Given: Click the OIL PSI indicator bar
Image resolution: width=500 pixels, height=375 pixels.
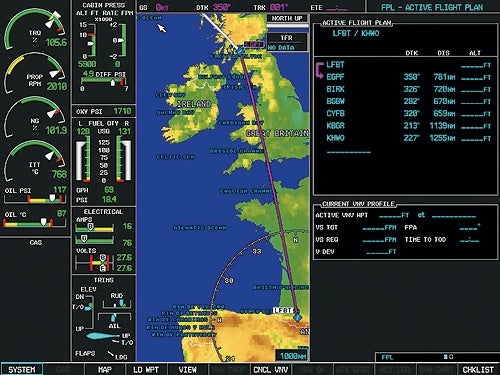Looking at the screenshot, I should point(35,199).
